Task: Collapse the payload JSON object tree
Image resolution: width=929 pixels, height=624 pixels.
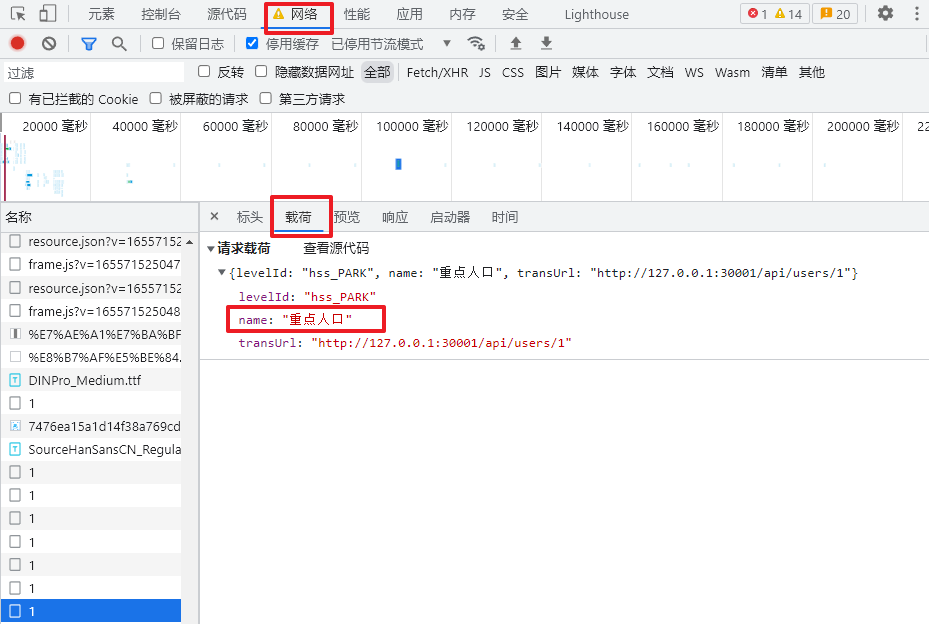Action: point(222,273)
